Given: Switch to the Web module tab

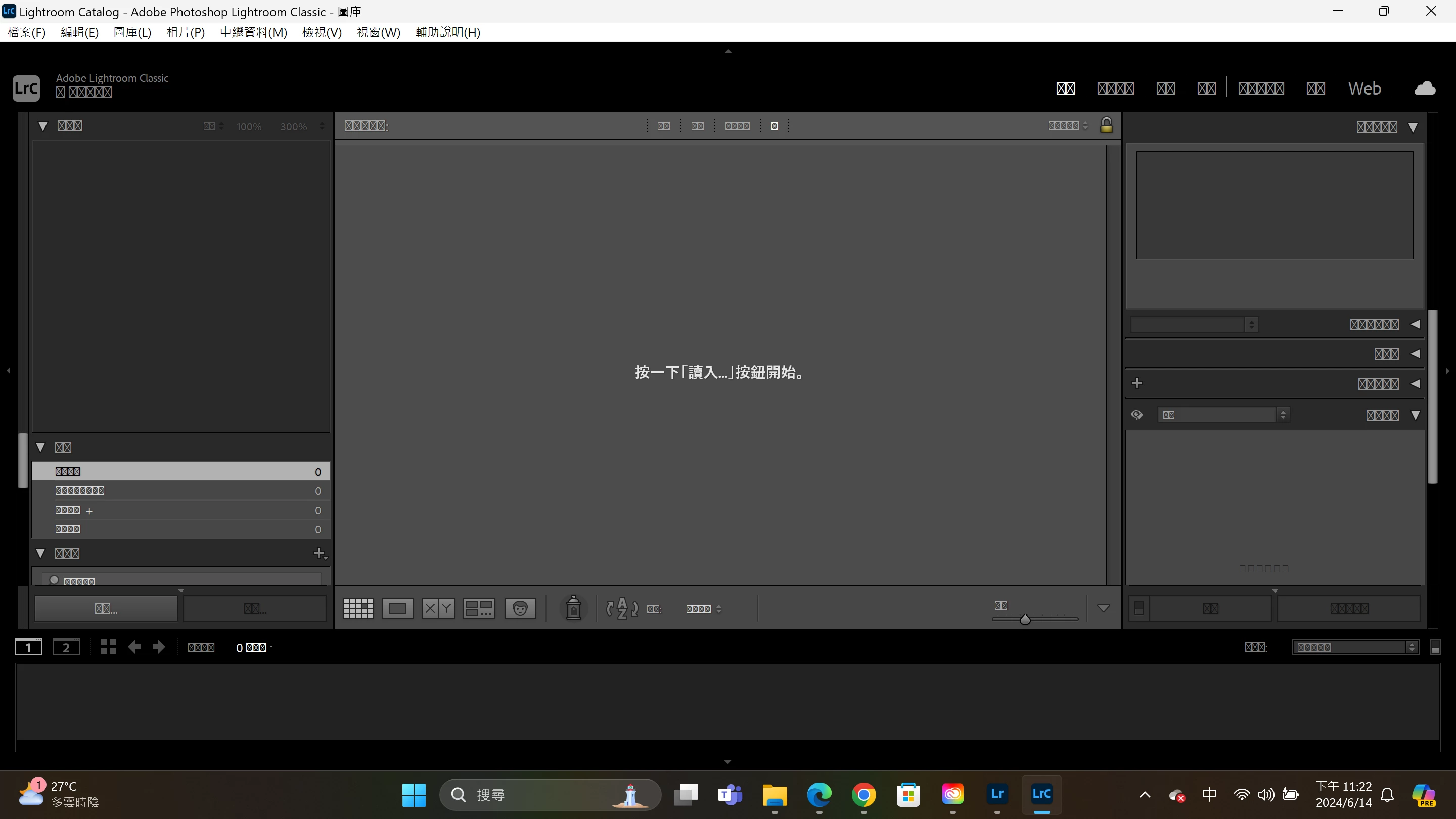Looking at the screenshot, I should pos(1364,88).
